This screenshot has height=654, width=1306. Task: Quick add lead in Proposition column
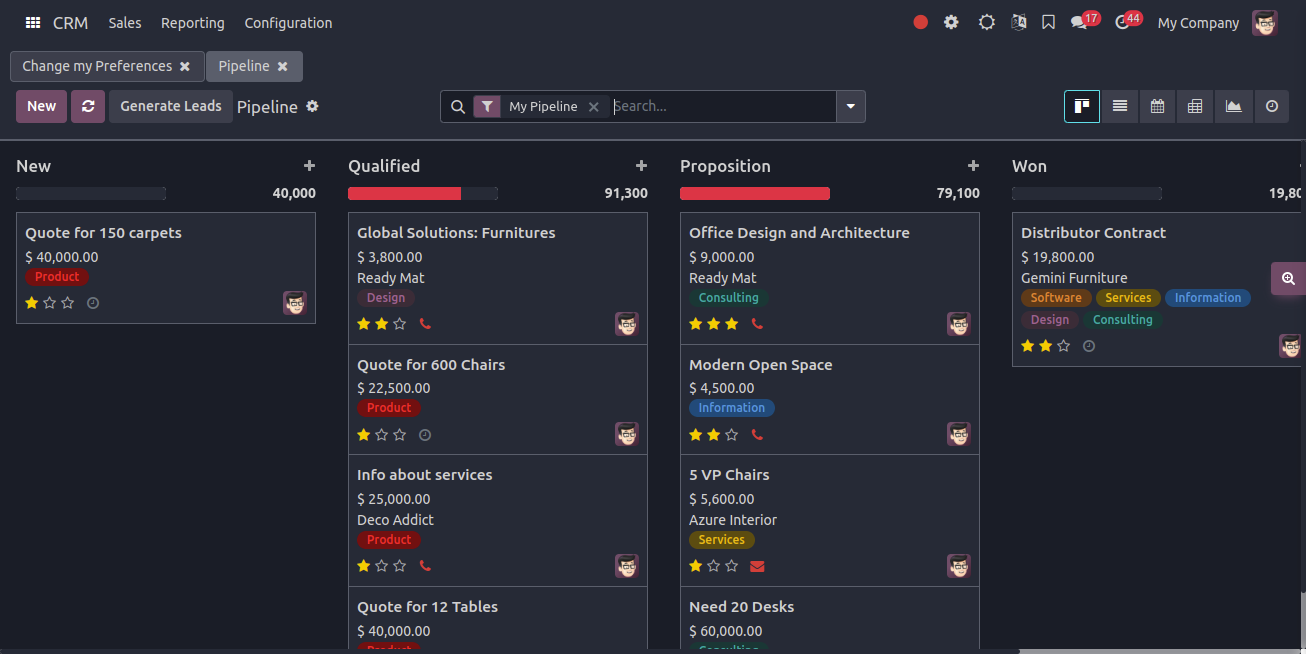click(973, 166)
